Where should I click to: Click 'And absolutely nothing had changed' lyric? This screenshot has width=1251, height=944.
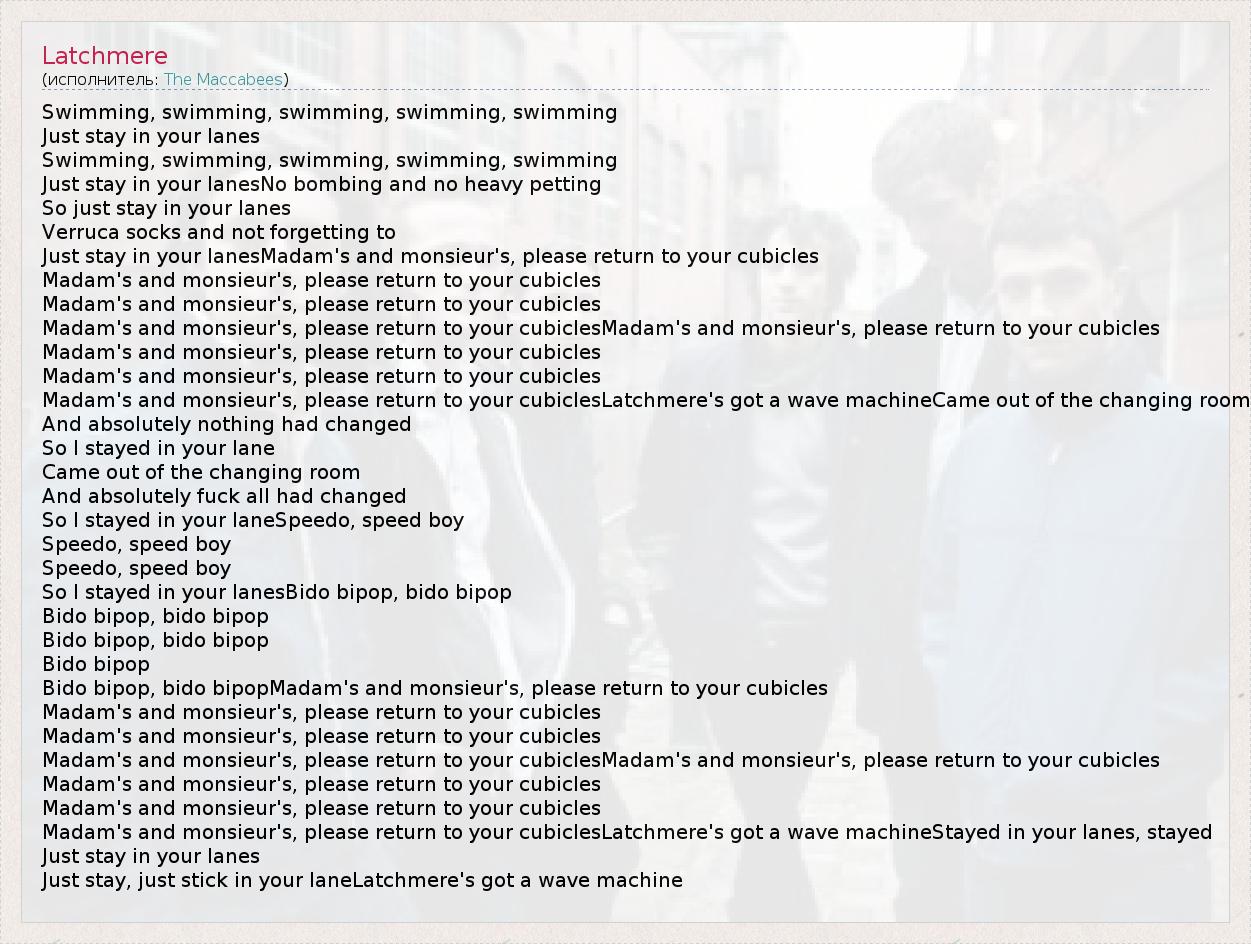226,424
